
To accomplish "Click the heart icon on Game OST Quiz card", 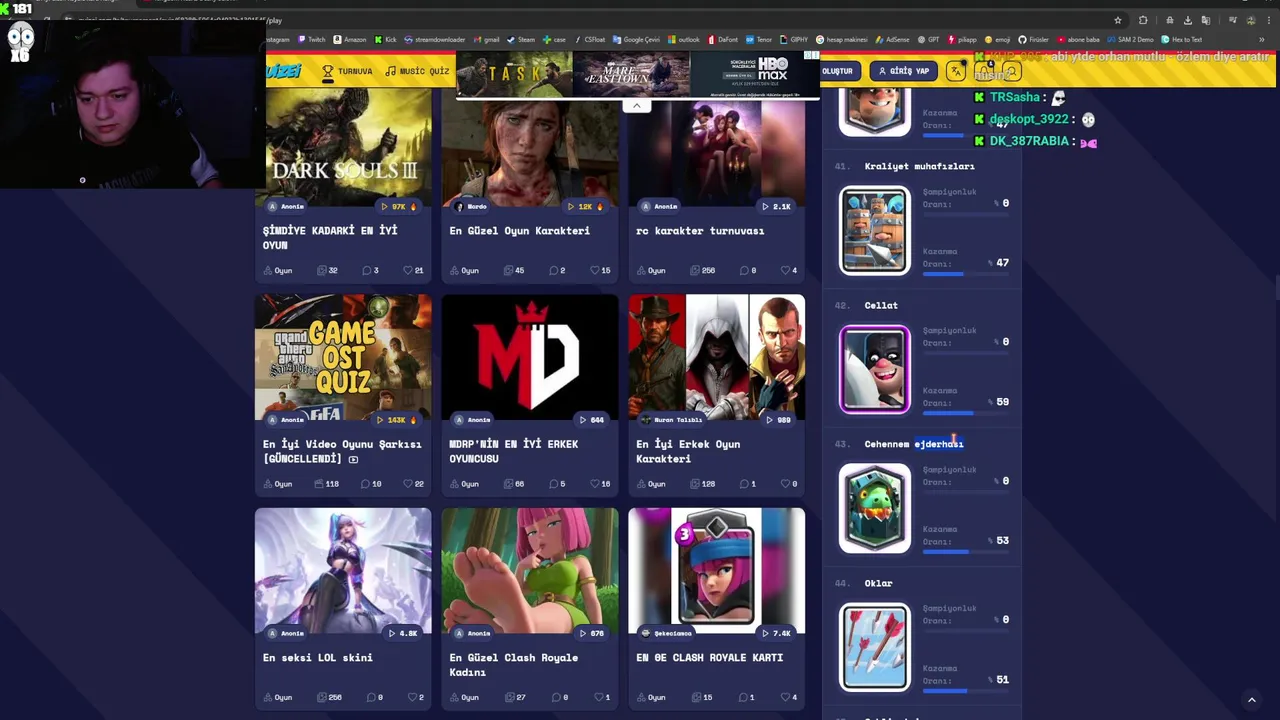I will pos(406,484).
